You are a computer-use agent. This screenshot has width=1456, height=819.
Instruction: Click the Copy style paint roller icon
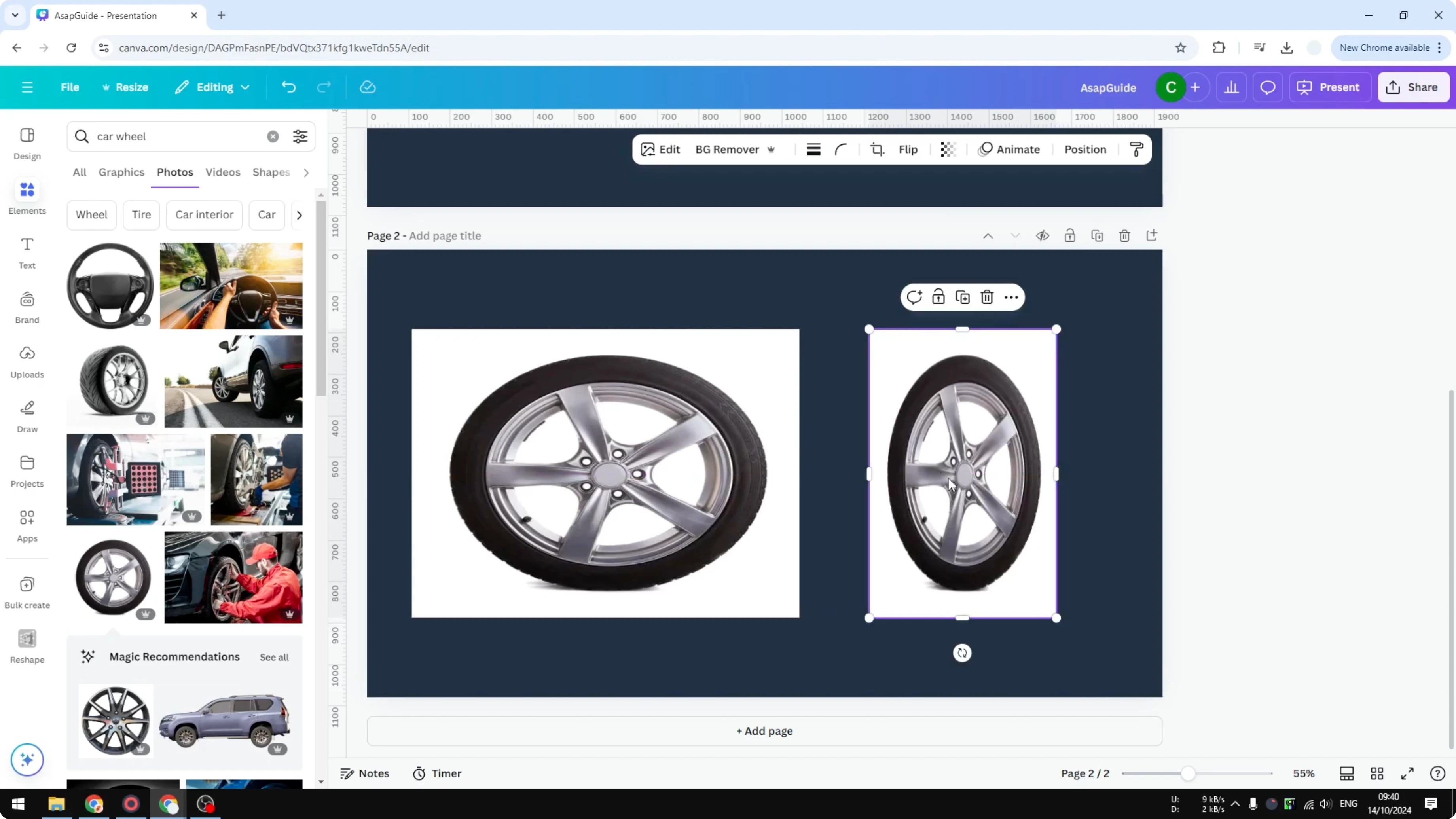1137,149
